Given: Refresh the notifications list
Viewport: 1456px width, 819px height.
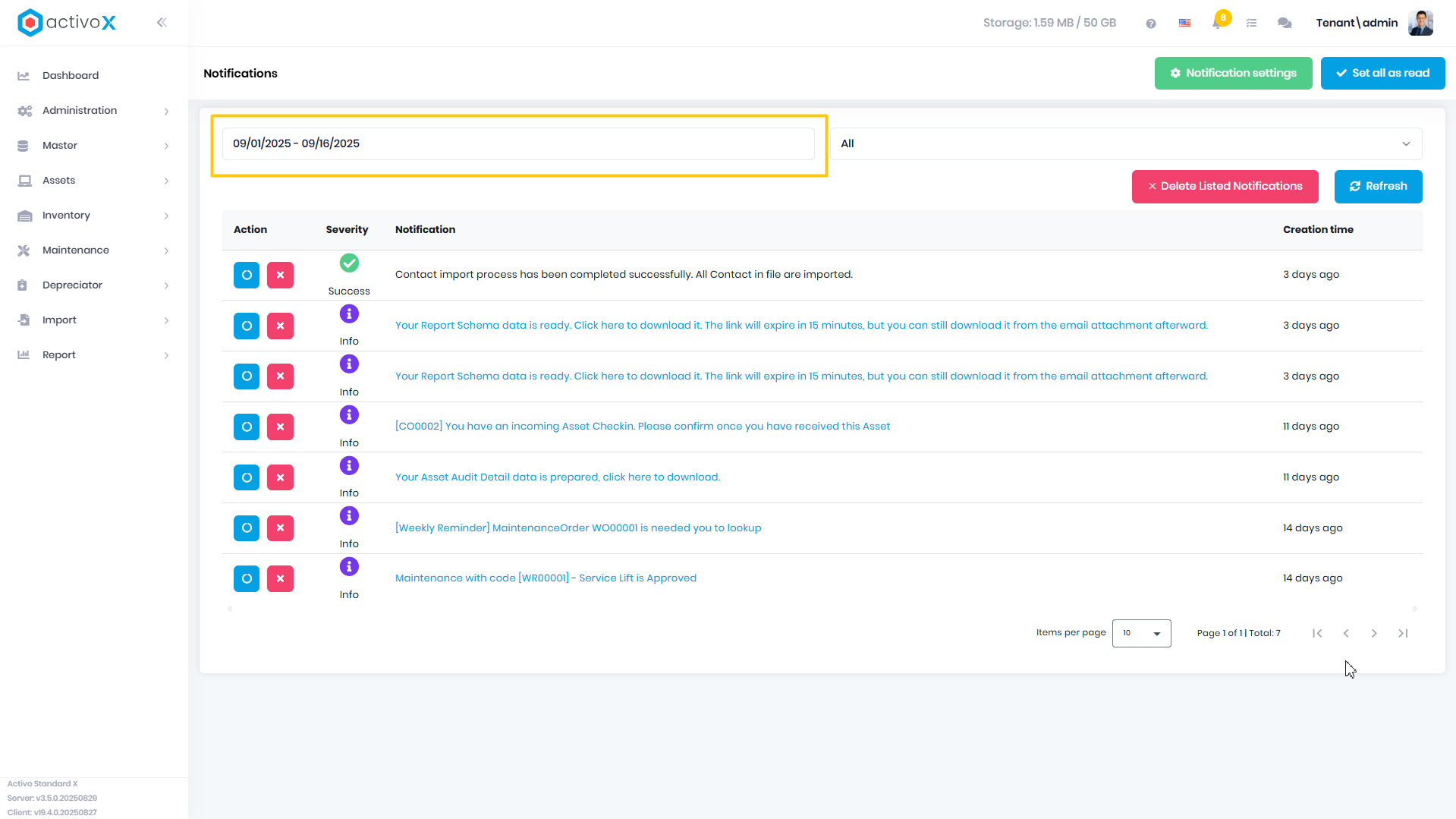Looking at the screenshot, I should tap(1378, 186).
